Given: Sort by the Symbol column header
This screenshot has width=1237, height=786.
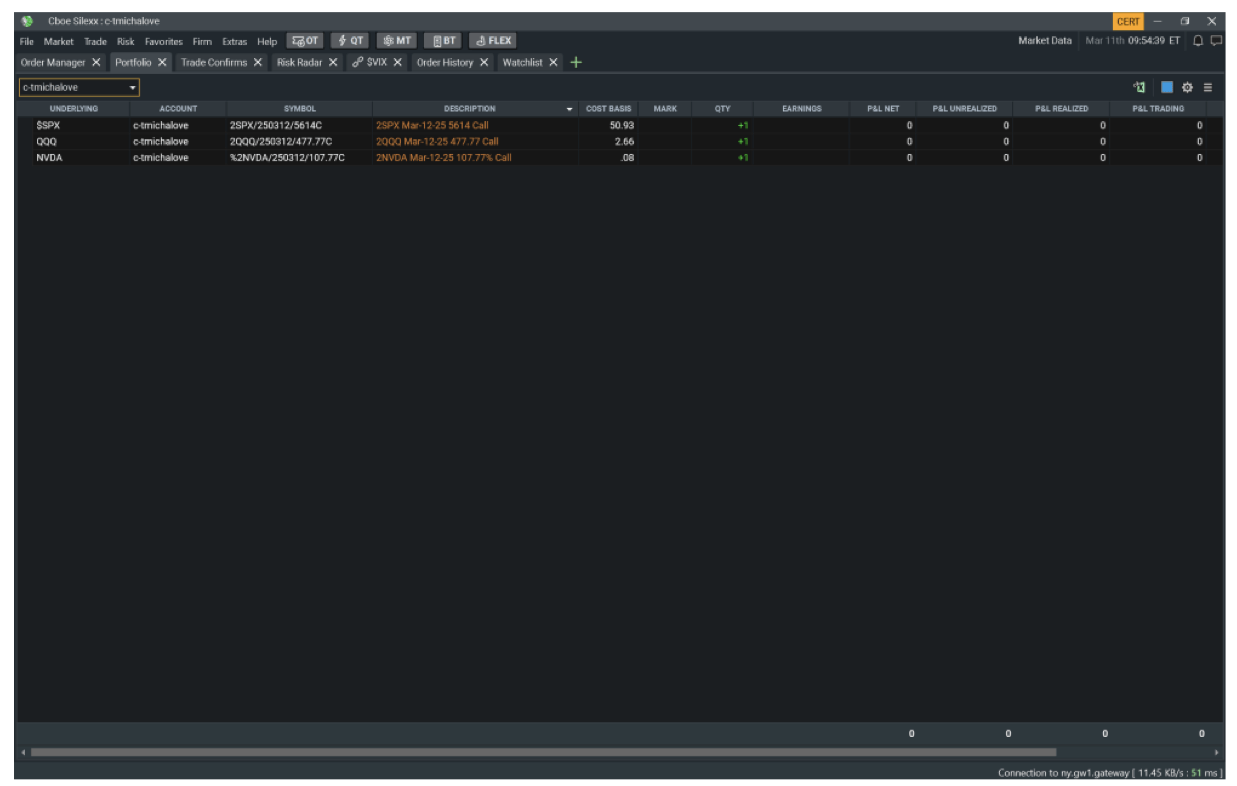Looking at the screenshot, I should click(300, 109).
